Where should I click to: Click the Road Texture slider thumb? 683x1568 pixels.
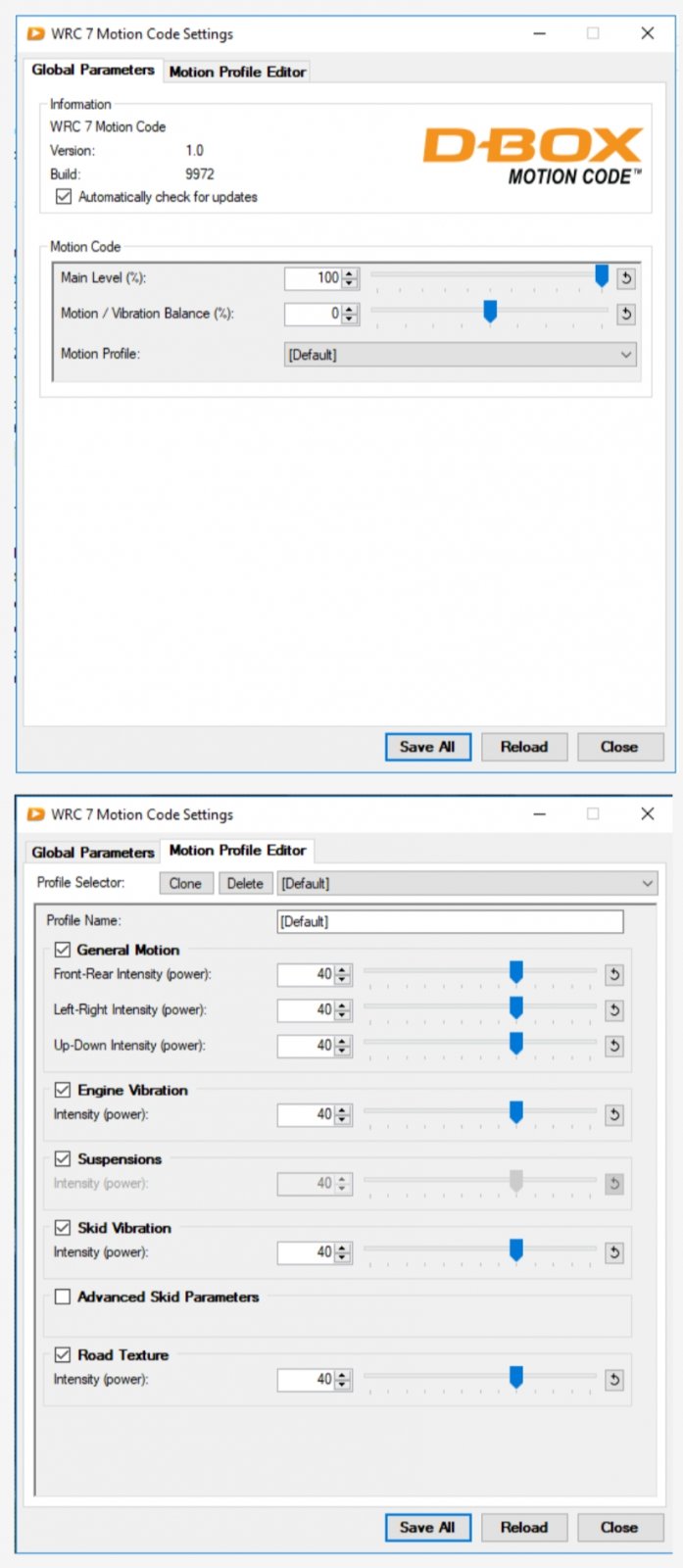tap(516, 1378)
